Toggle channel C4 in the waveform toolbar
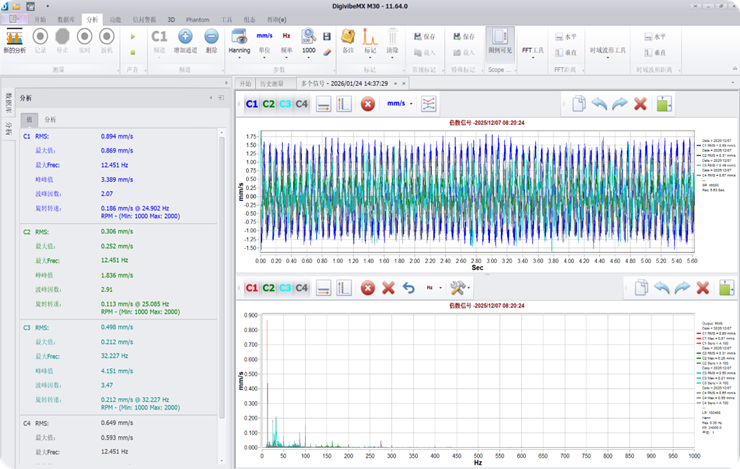This screenshot has width=740, height=469. coord(302,103)
